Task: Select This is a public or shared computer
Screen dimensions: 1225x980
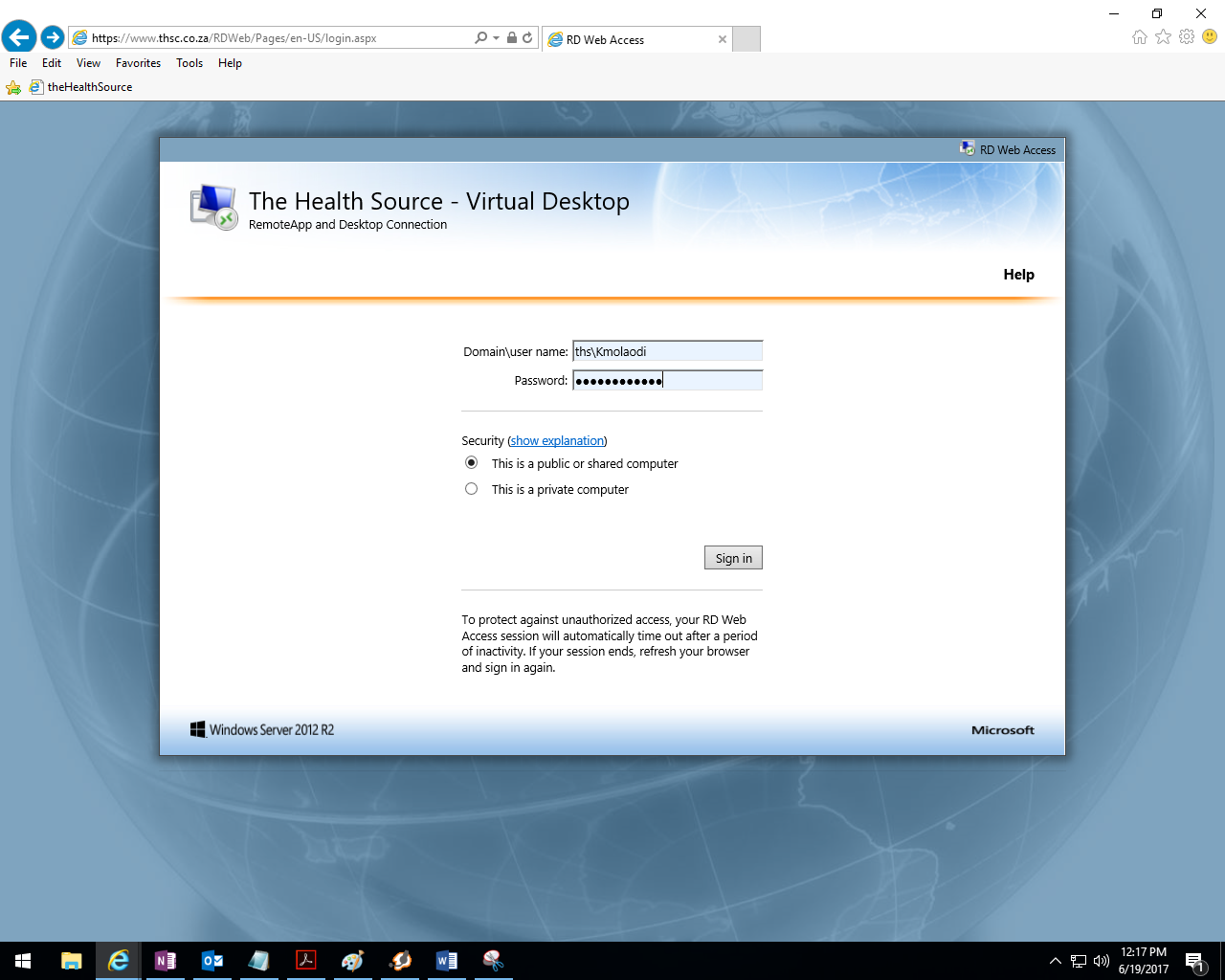Action: 471,463
